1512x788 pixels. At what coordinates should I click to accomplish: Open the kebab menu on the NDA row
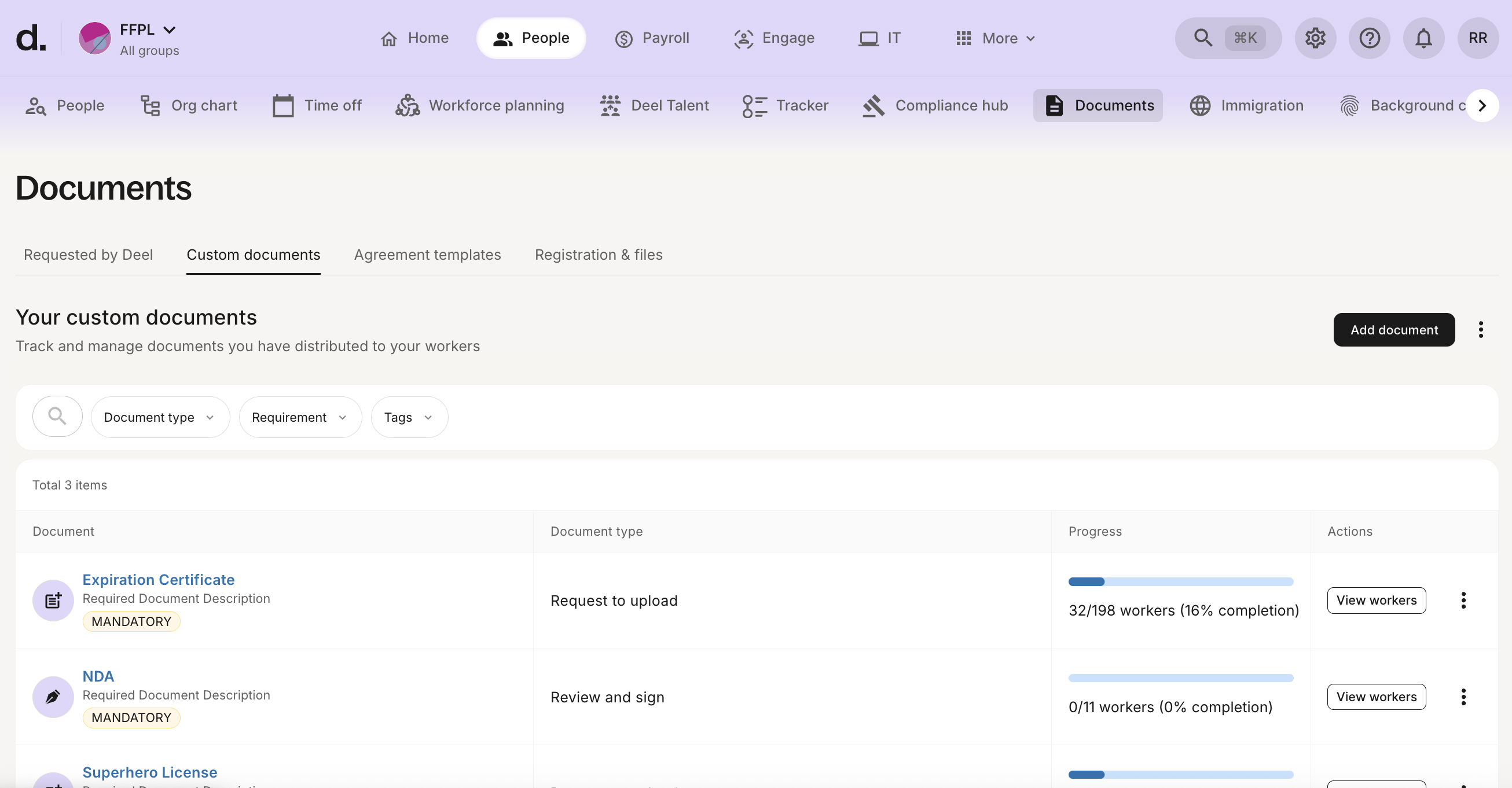click(1463, 697)
